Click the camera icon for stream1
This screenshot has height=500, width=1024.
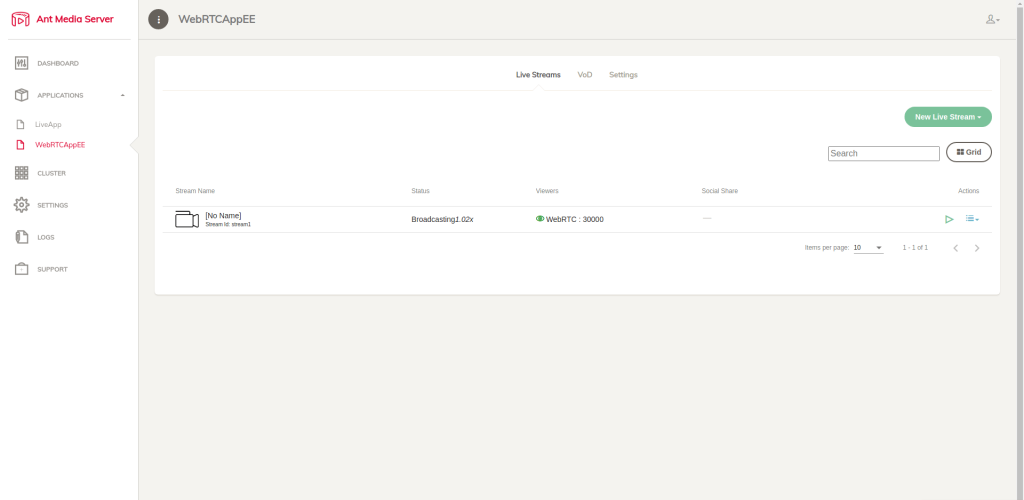coord(187,219)
